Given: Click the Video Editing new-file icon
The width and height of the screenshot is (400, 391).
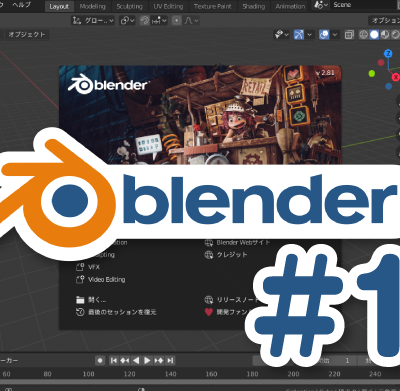Looking at the screenshot, I should click(x=80, y=279).
